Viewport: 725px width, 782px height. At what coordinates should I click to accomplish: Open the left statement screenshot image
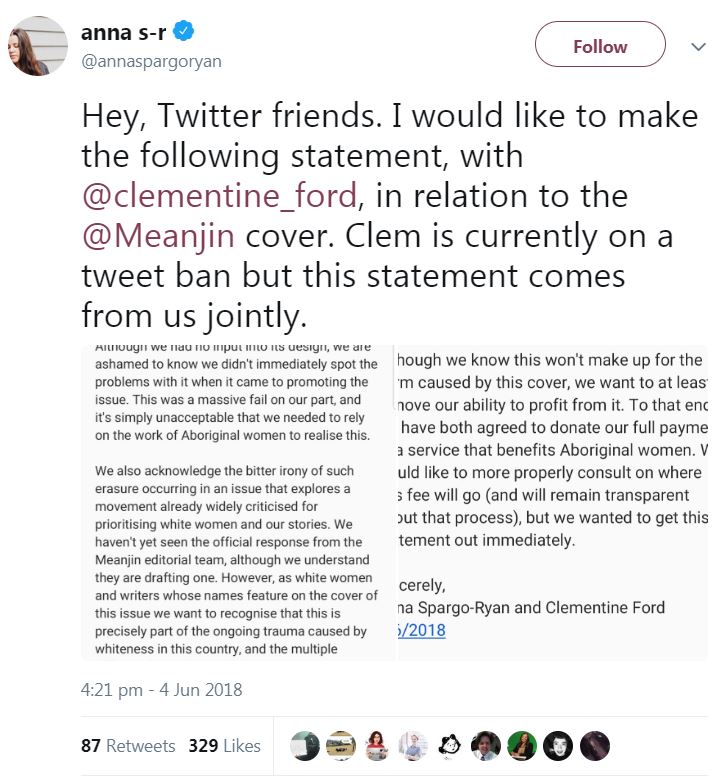pyautogui.click(x=239, y=502)
